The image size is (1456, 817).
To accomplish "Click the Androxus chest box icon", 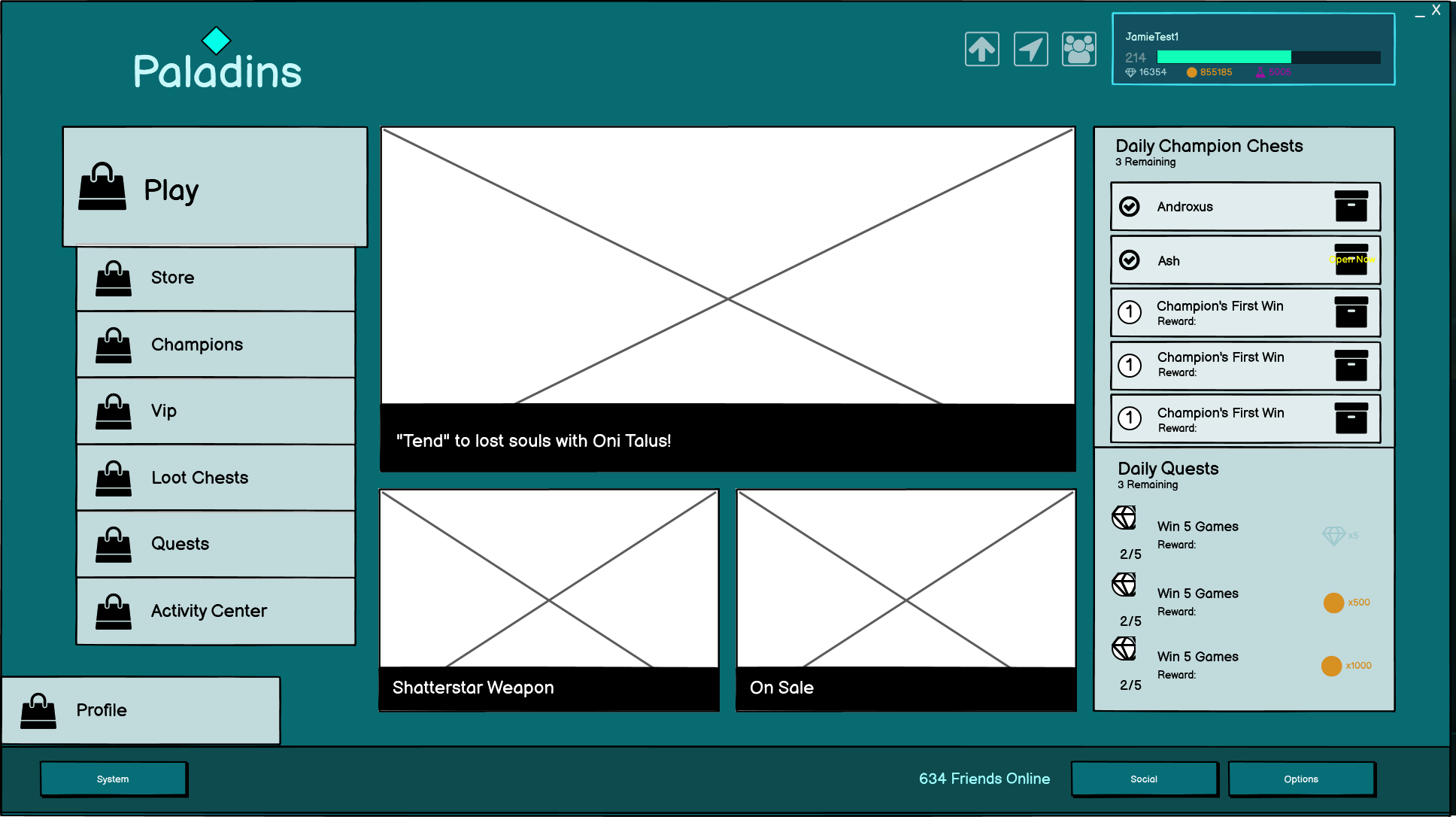I will [x=1351, y=206].
